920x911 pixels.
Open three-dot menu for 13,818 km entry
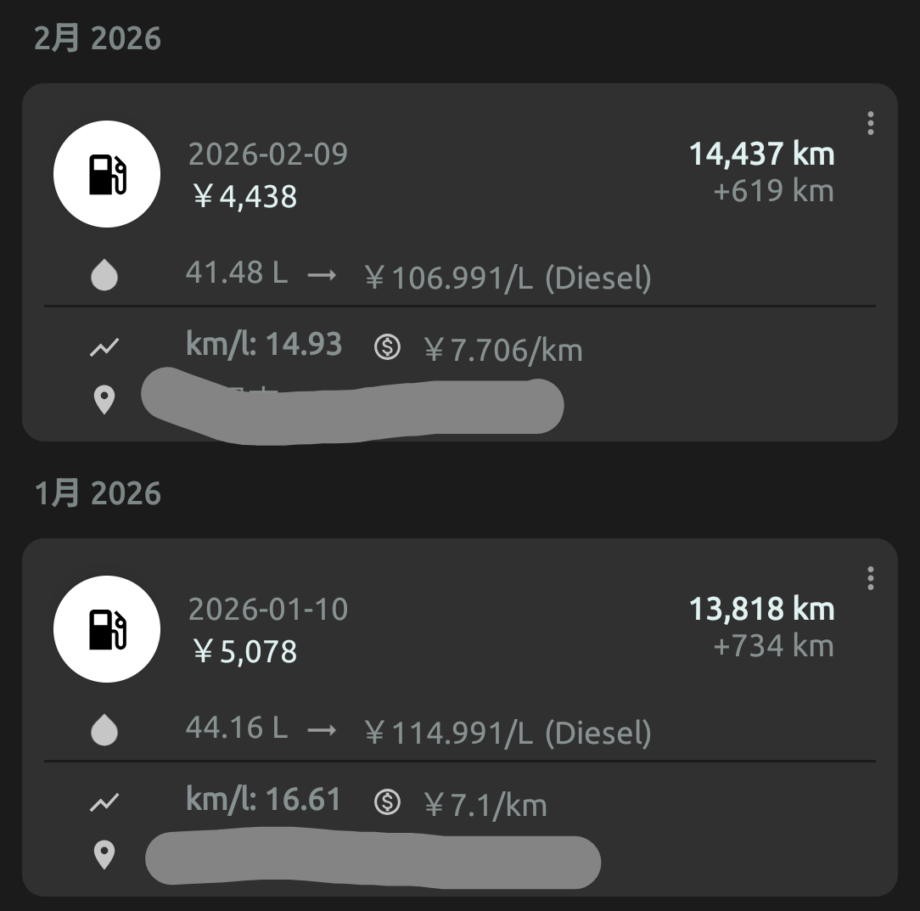tap(870, 578)
